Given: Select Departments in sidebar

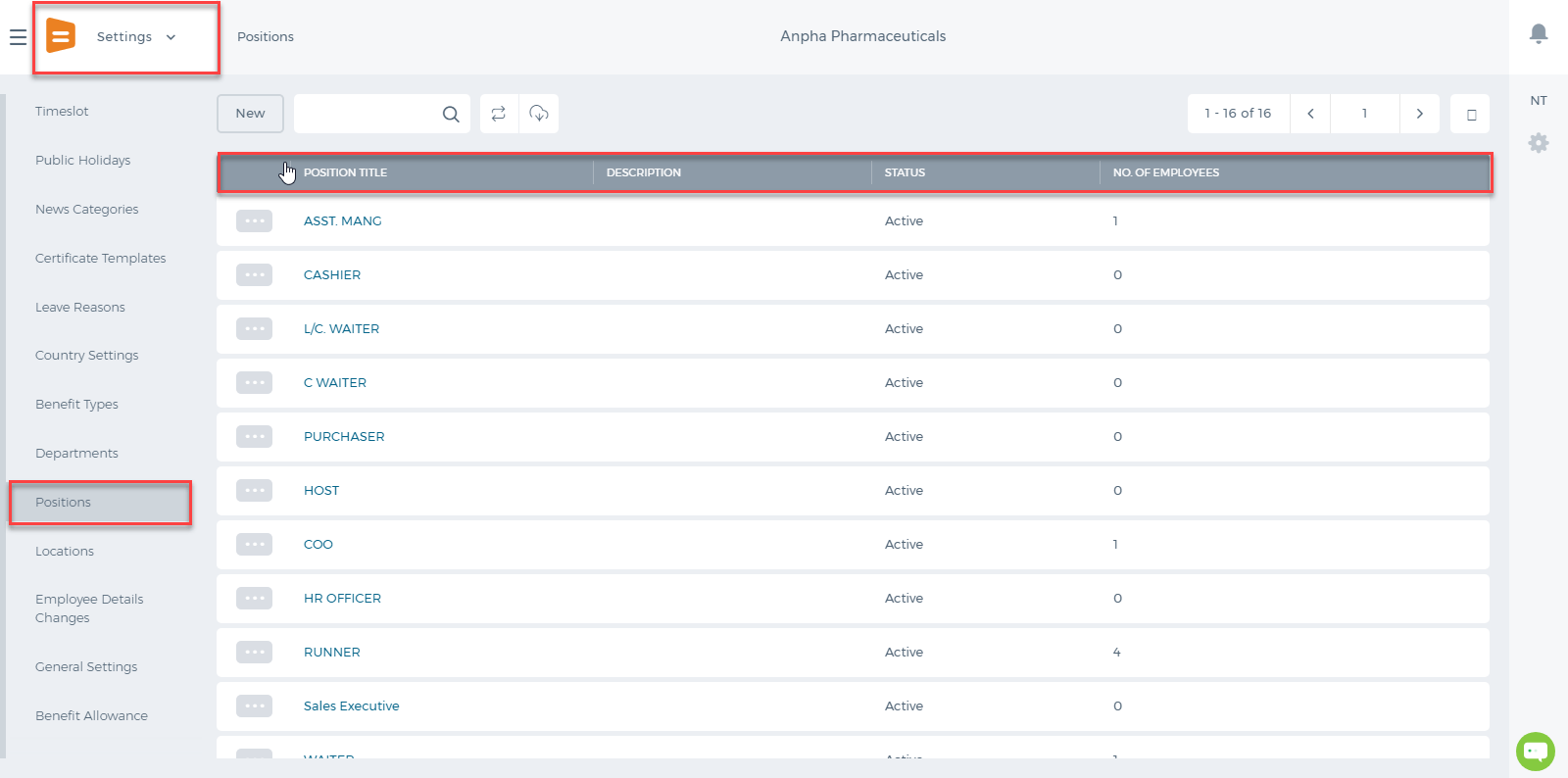Looking at the screenshot, I should pos(76,454).
